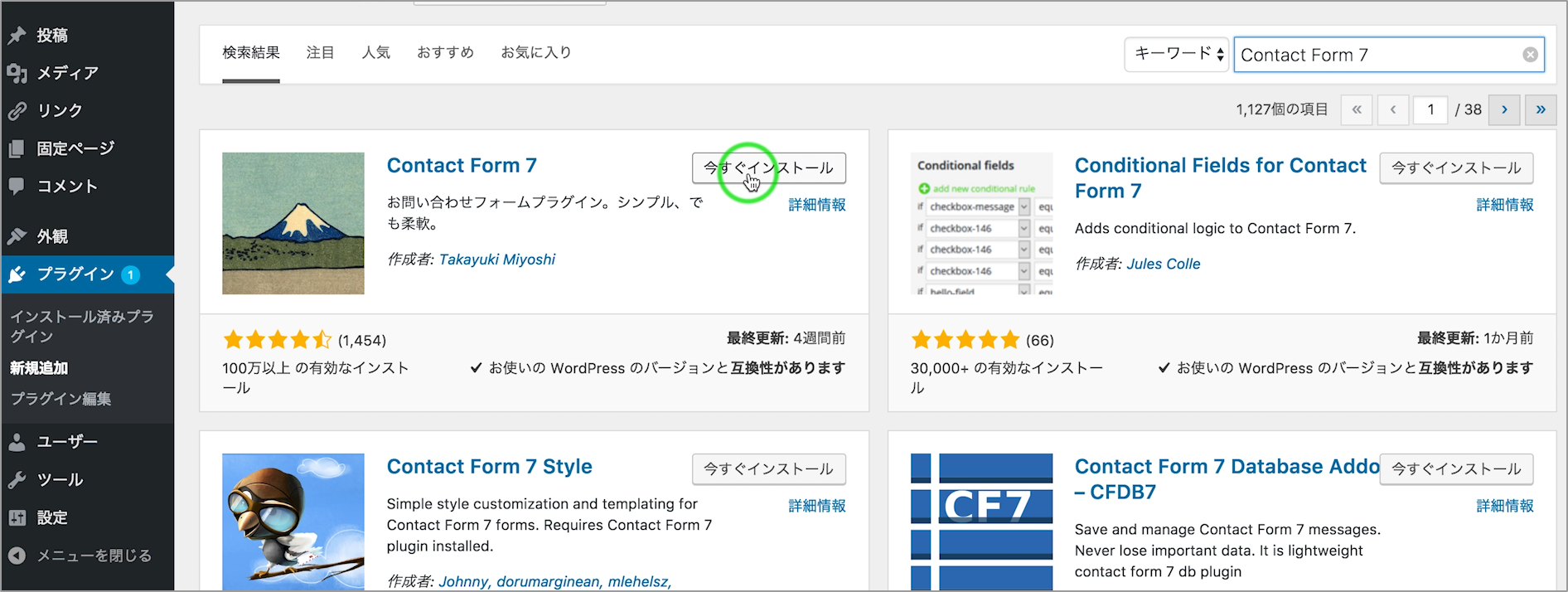Switch to the 人気 tab
This screenshot has width=1568, height=592.
376,53
